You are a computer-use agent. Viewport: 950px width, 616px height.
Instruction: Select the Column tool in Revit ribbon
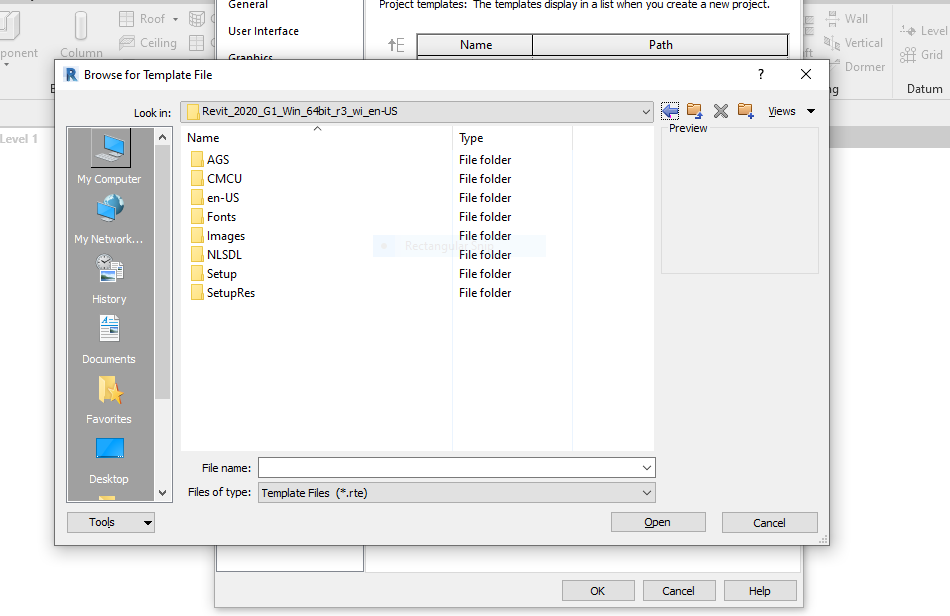[x=81, y=35]
